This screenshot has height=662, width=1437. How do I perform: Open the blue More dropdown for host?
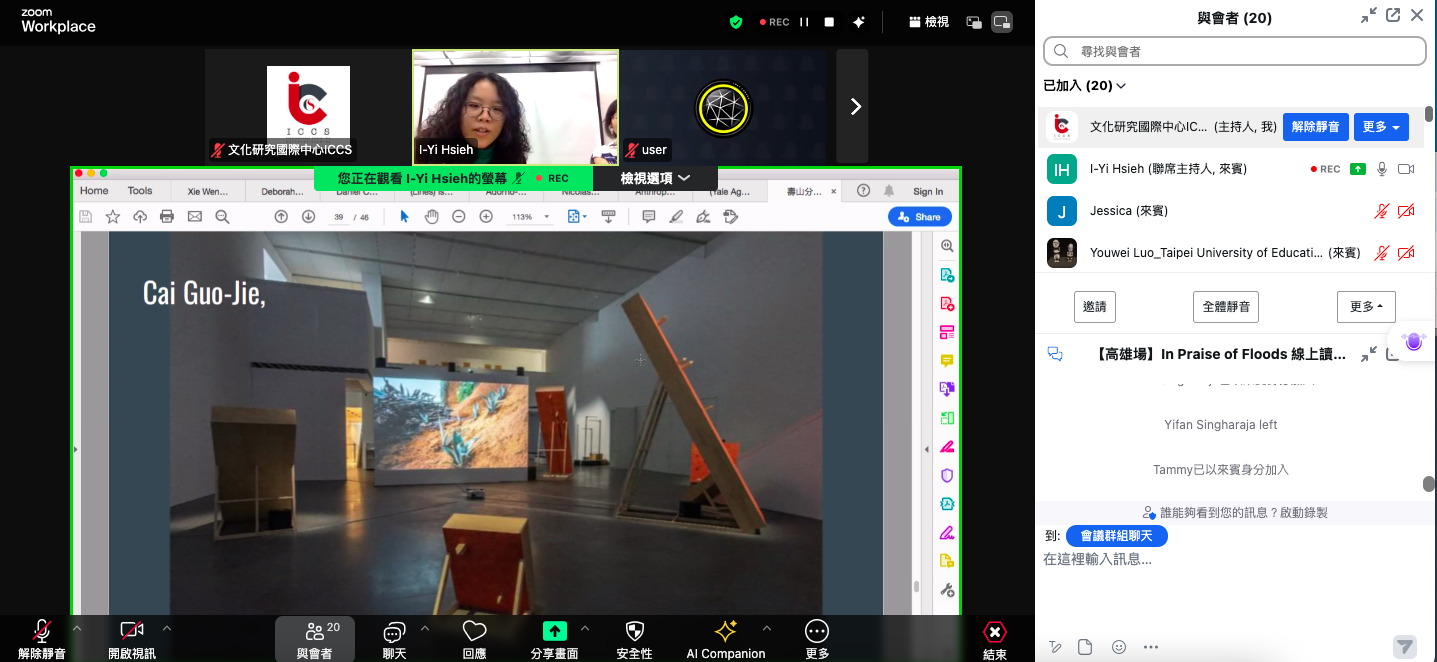1381,127
